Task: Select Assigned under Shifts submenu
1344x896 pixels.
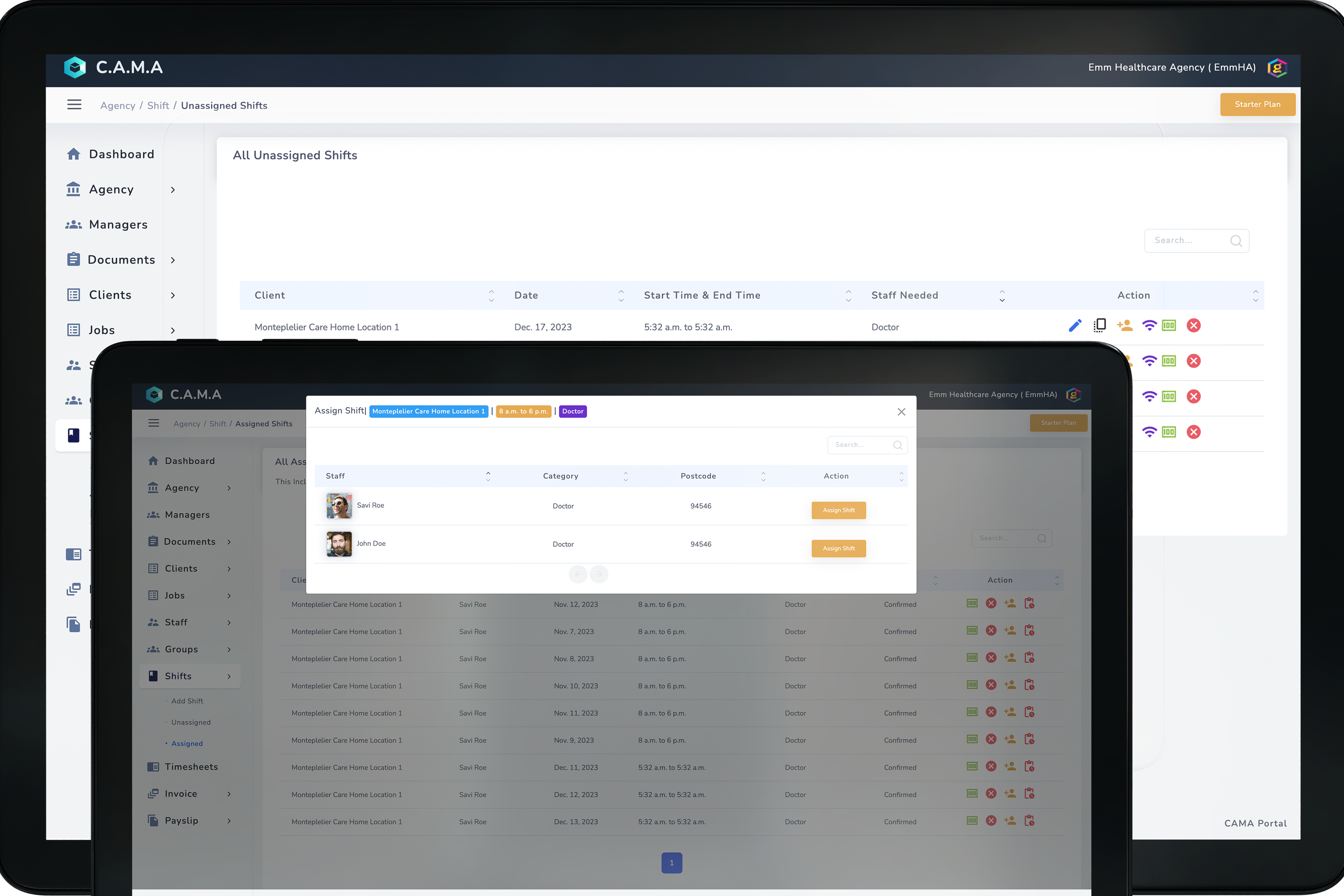Action: tap(187, 743)
